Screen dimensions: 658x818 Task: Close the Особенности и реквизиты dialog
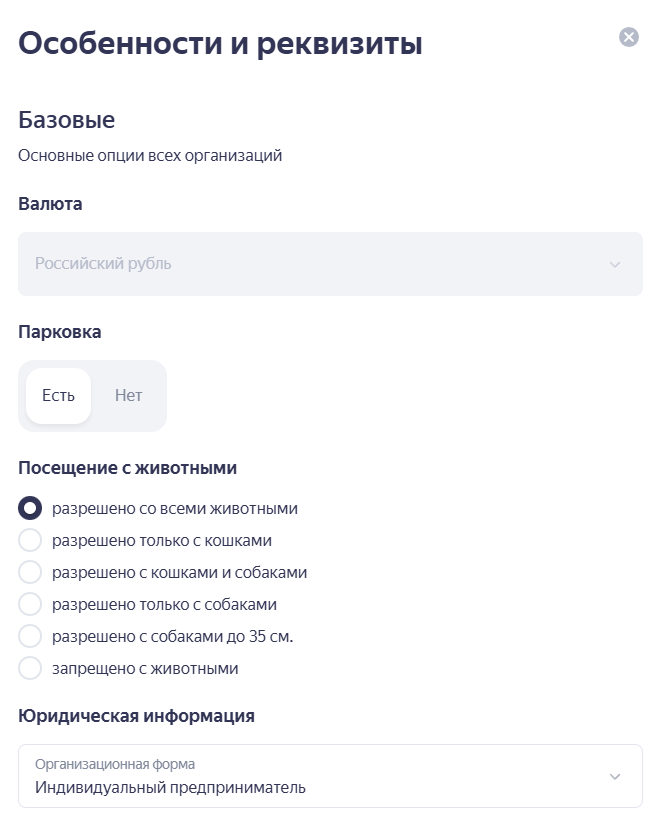[629, 38]
